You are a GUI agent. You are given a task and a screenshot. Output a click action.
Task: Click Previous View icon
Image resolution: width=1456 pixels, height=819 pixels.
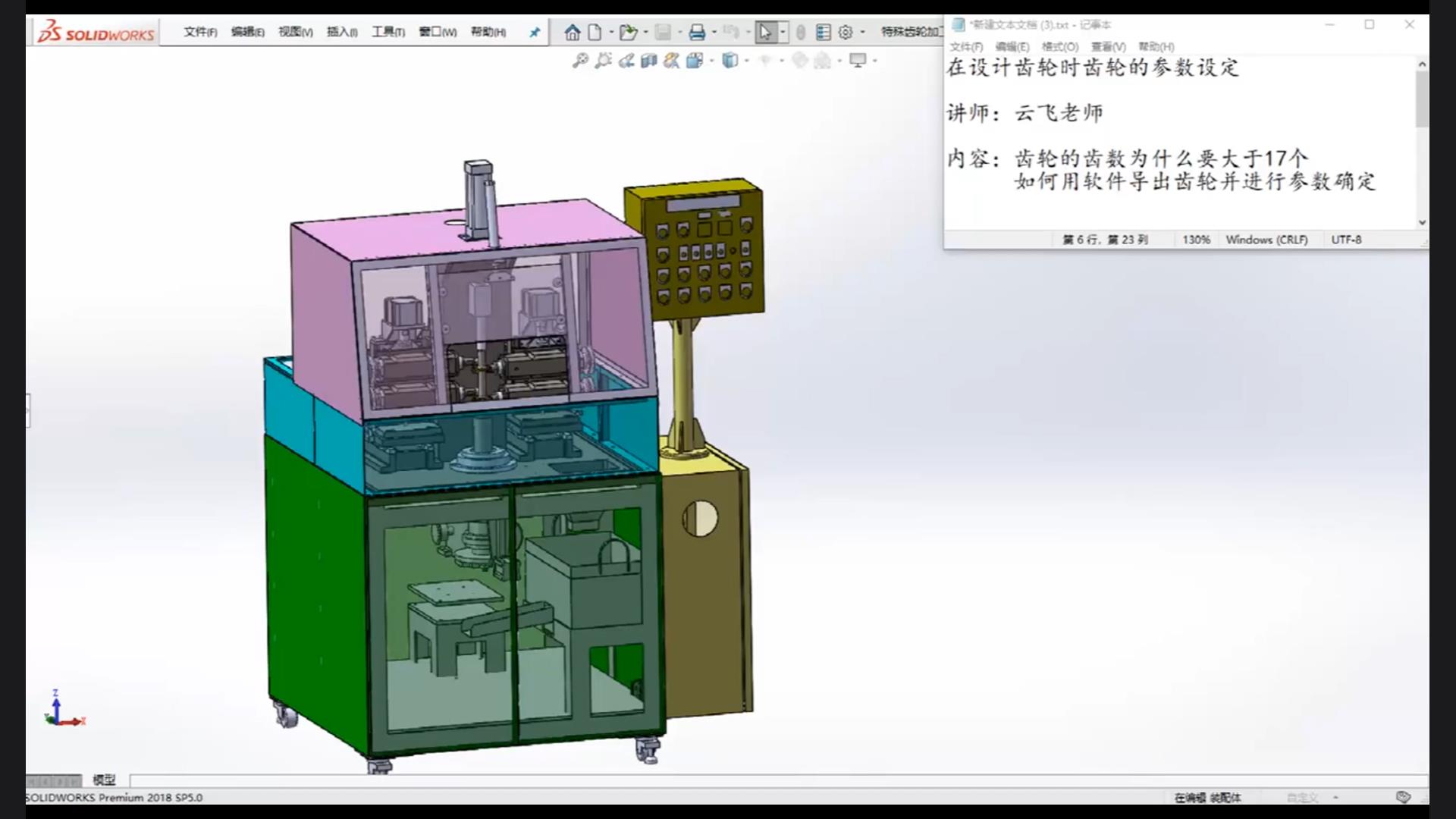pyautogui.click(x=626, y=61)
